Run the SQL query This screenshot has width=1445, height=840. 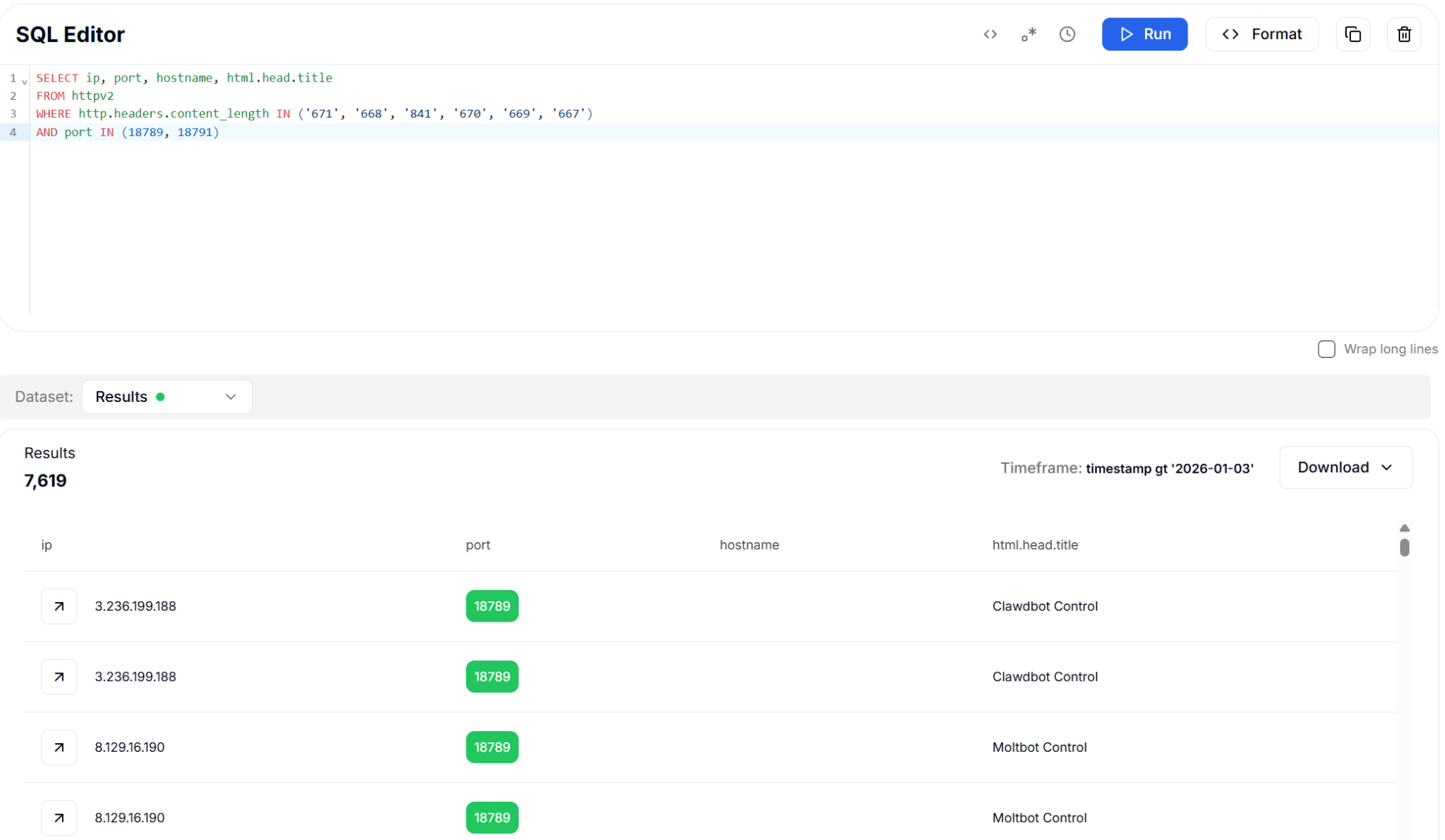pos(1144,34)
